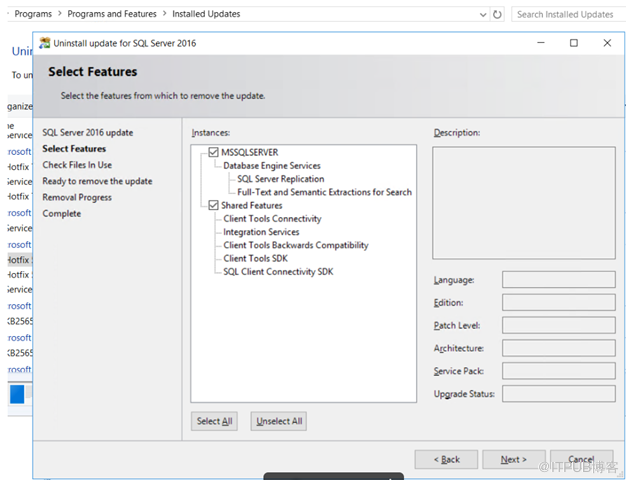The image size is (628, 482).
Task: Click the Select All button
Action: [214, 421]
